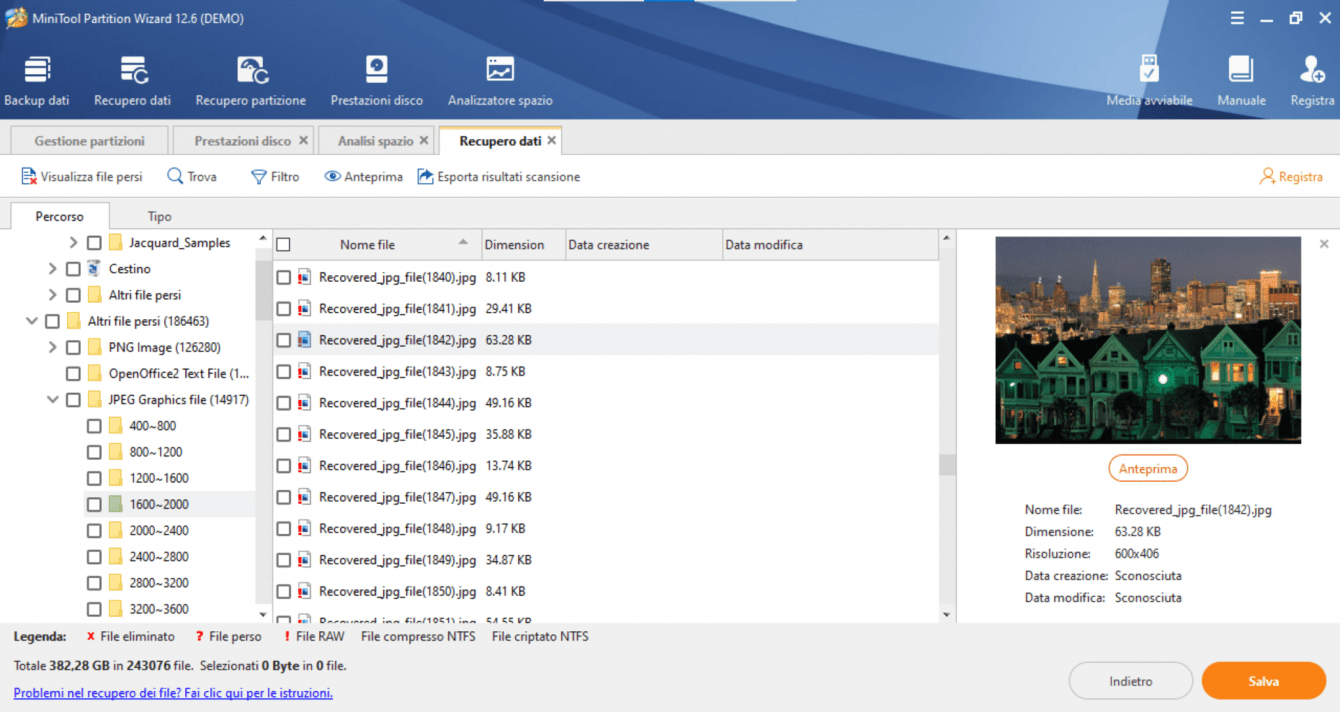The height and width of the screenshot is (712, 1340).
Task: Switch to Tipo view tab
Action: click(x=160, y=216)
